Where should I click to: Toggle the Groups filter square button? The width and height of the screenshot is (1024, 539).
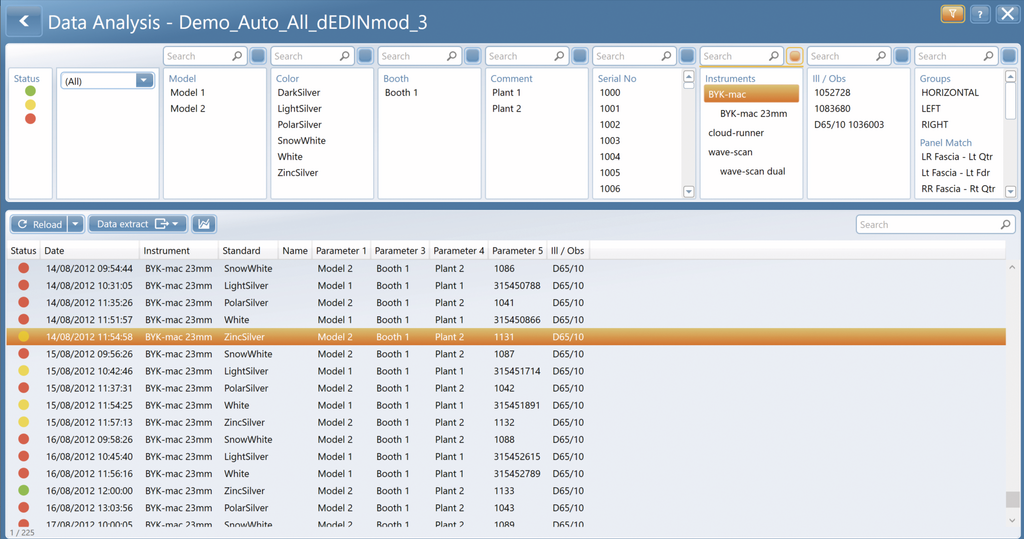coord(1009,56)
